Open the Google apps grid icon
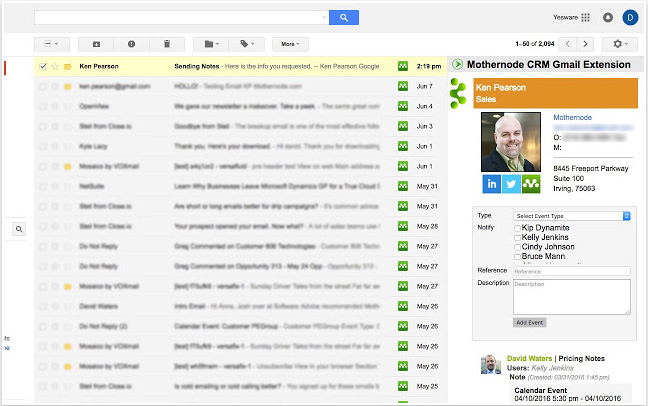This screenshot has width=648, height=406. coord(585,17)
